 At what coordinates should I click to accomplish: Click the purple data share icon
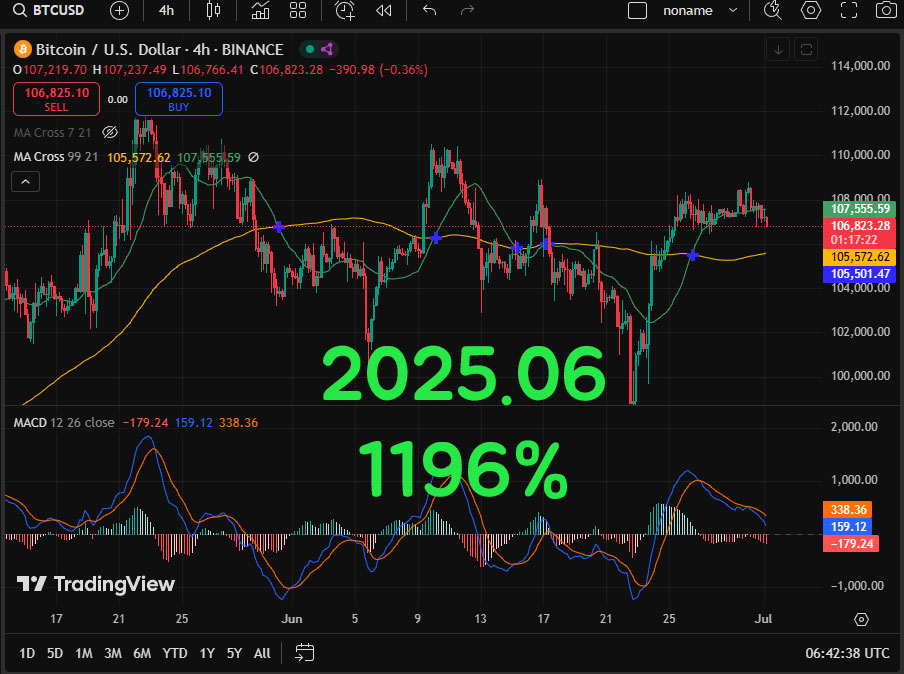327,50
